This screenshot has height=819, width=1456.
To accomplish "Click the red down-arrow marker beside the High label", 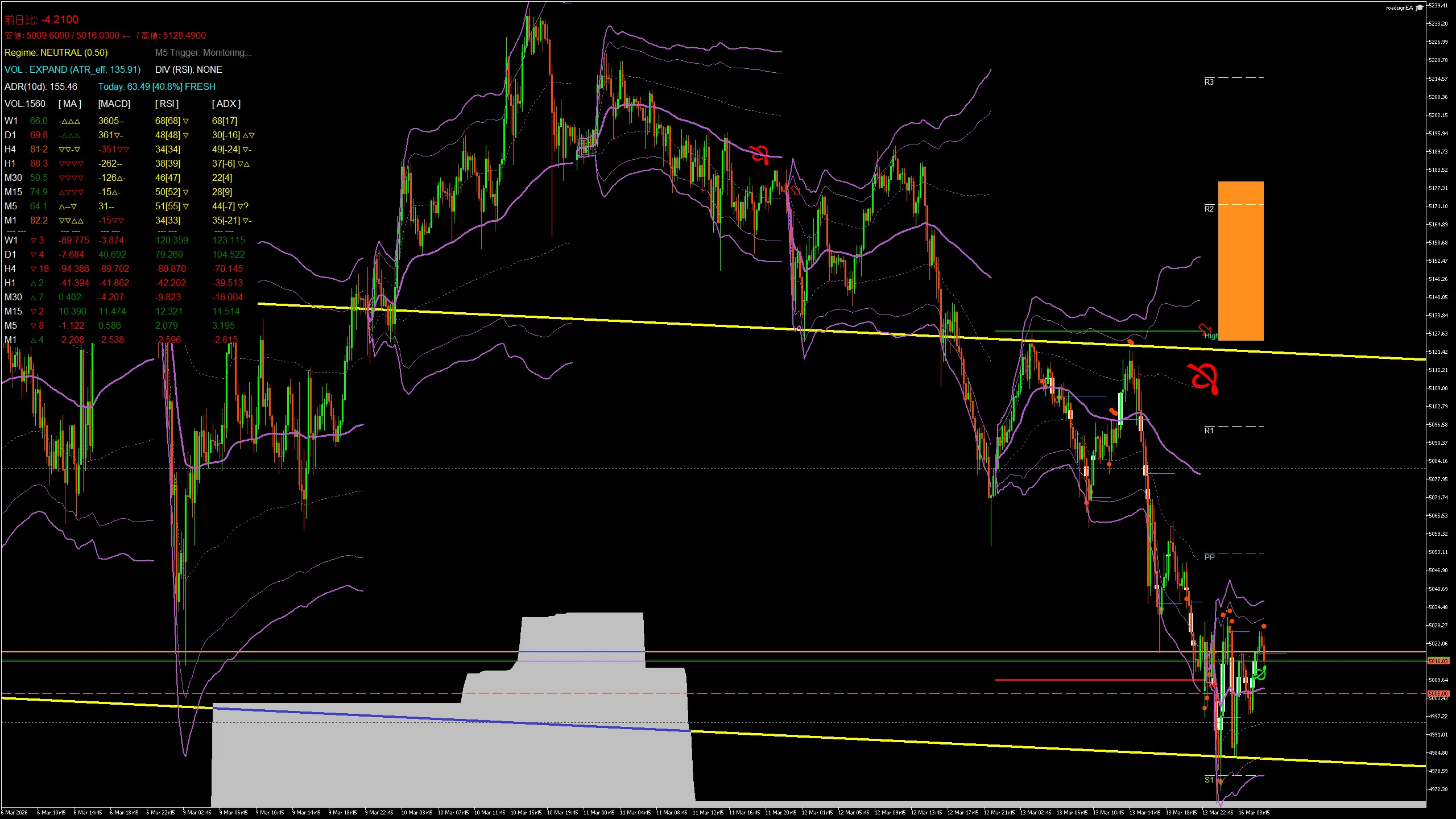I will click(1203, 328).
